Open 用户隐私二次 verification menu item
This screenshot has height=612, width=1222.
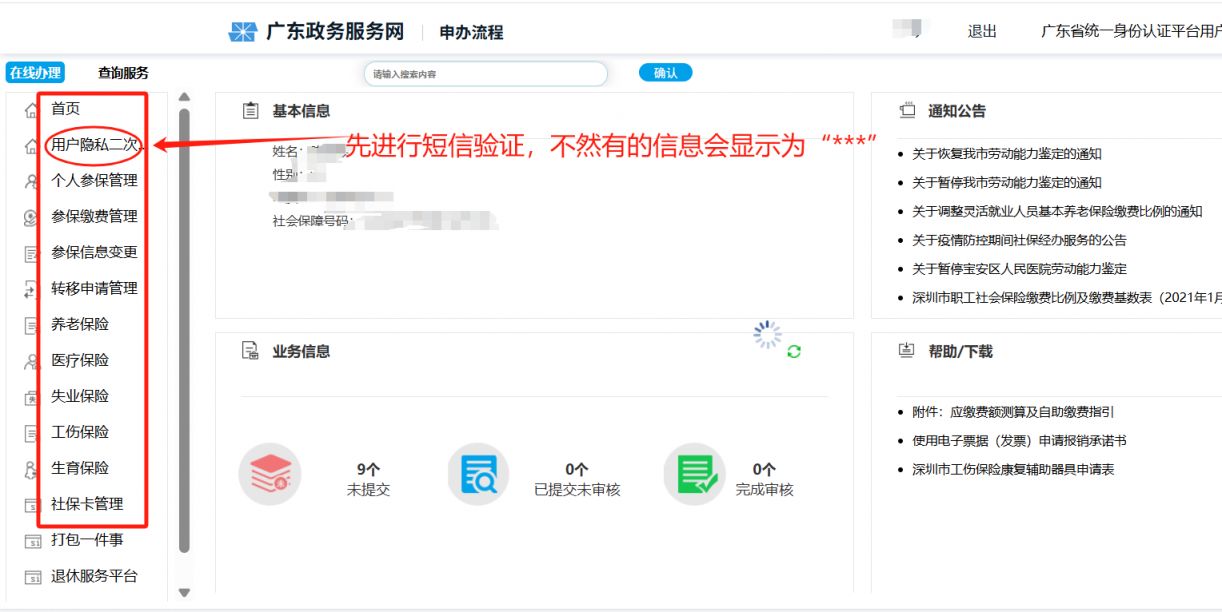click(x=94, y=145)
